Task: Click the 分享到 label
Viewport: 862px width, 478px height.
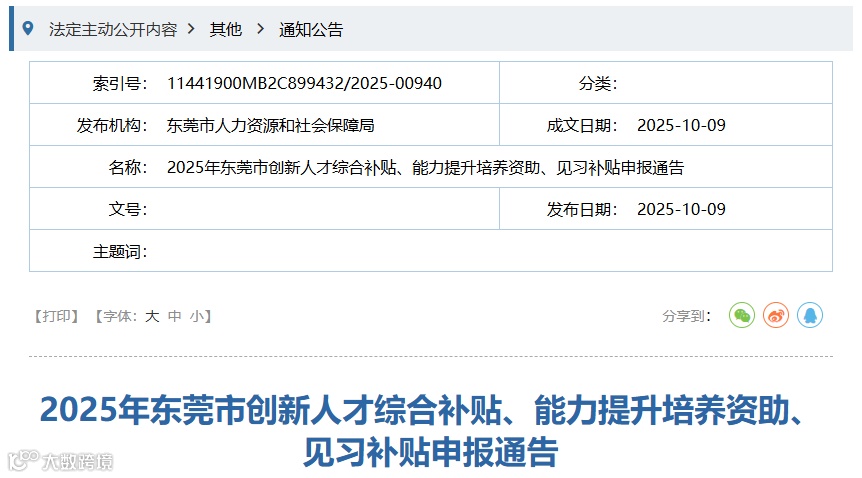Action: click(x=686, y=316)
